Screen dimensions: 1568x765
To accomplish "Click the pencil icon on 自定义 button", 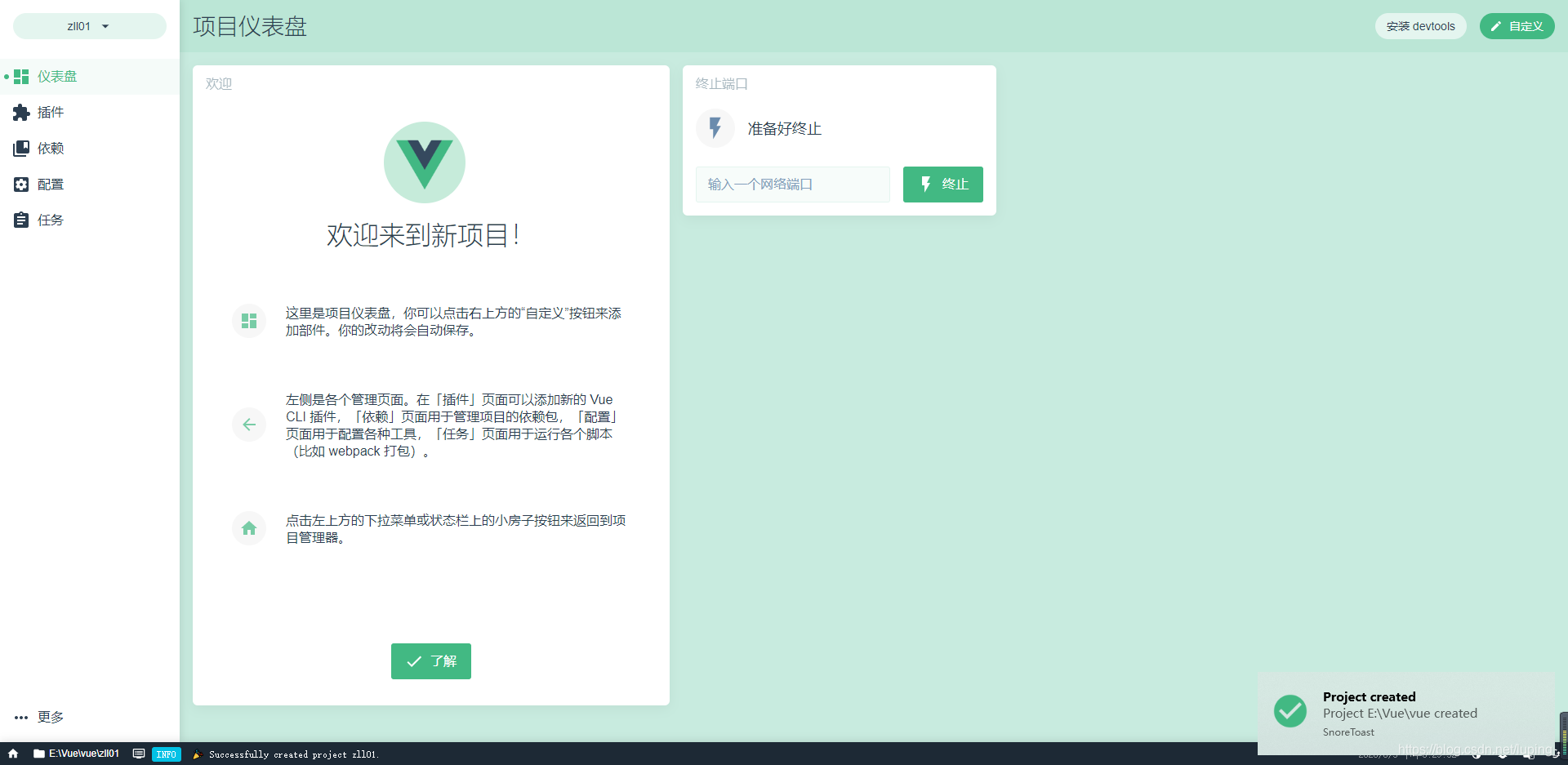I will coord(1496,26).
